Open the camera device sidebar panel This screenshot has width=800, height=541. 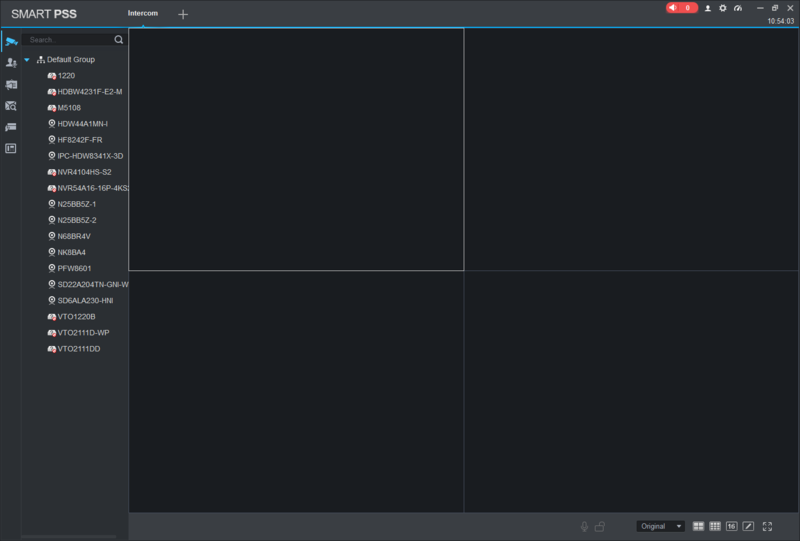[11, 41]
